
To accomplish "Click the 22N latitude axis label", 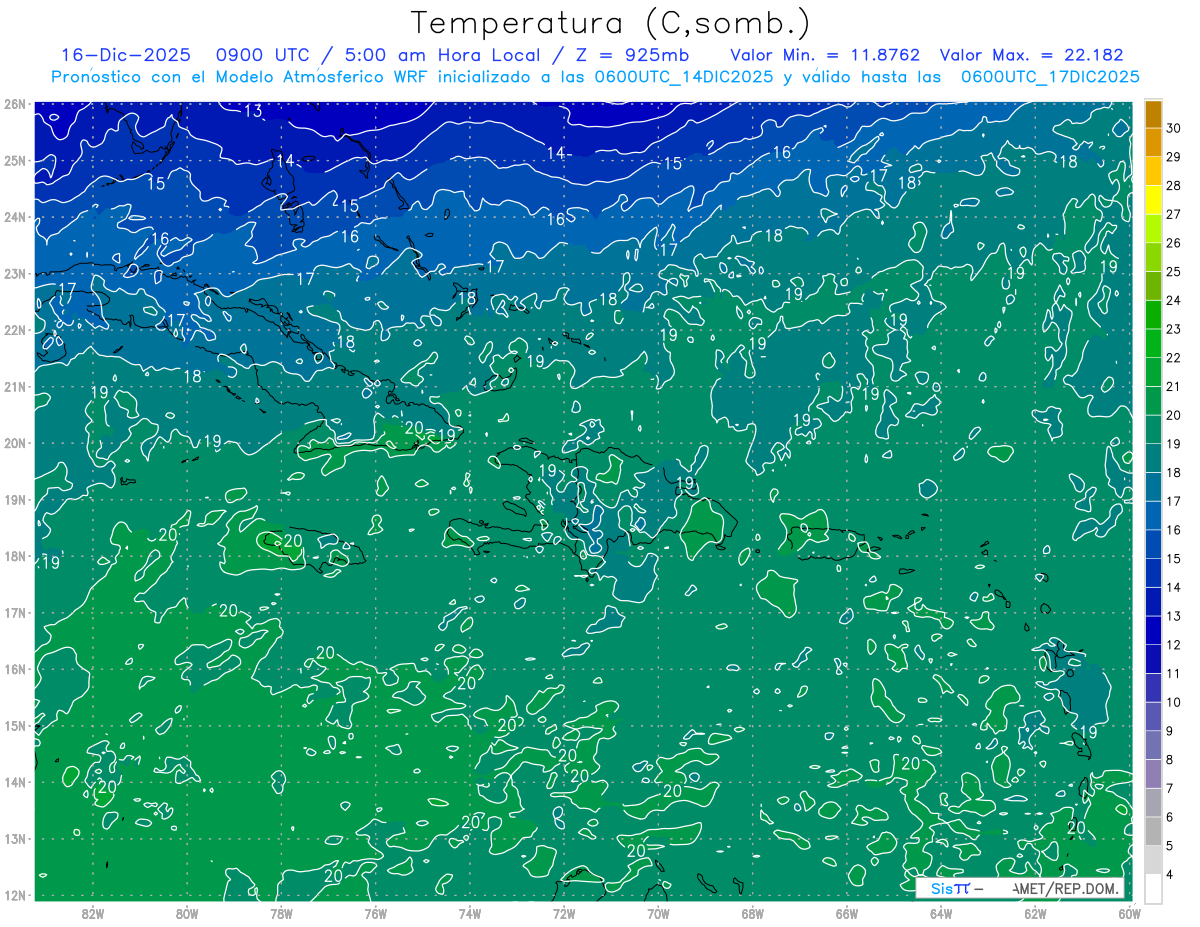I will click(x=15, y=330).
